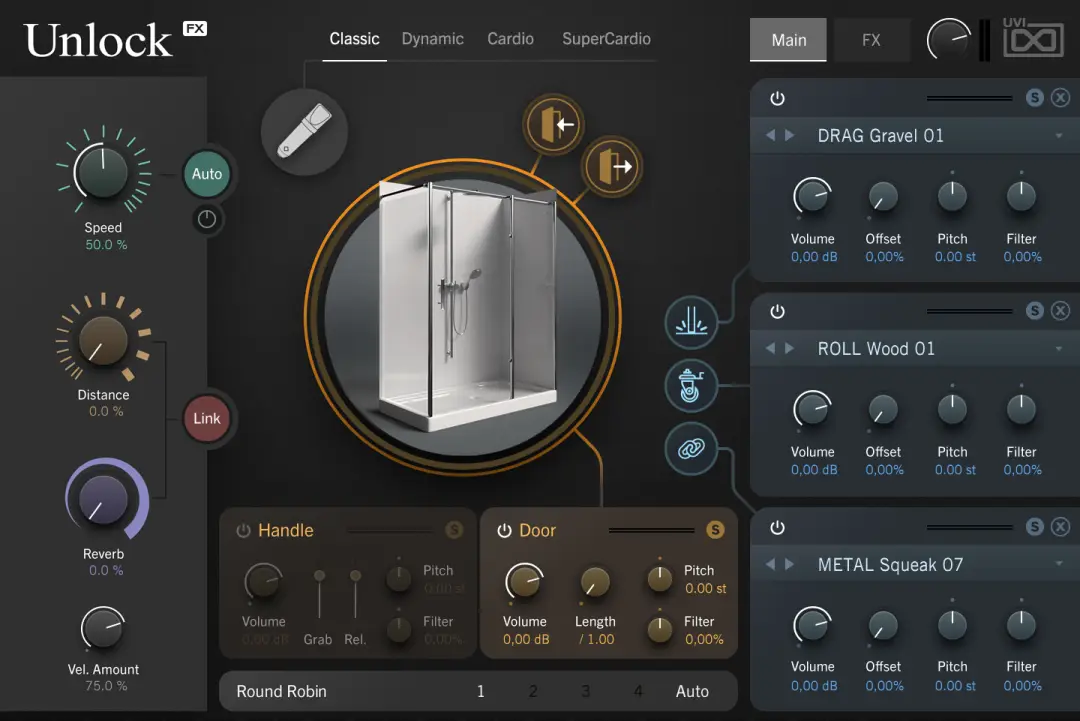
Task: Click the Auto button beside the Speed knob
Action: tap(206, 173)
